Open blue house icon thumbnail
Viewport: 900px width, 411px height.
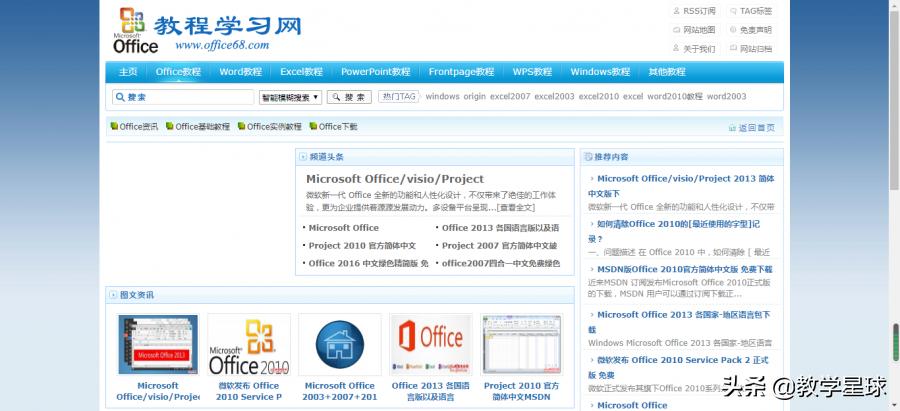pyautogui.click(x=340, y=344)
